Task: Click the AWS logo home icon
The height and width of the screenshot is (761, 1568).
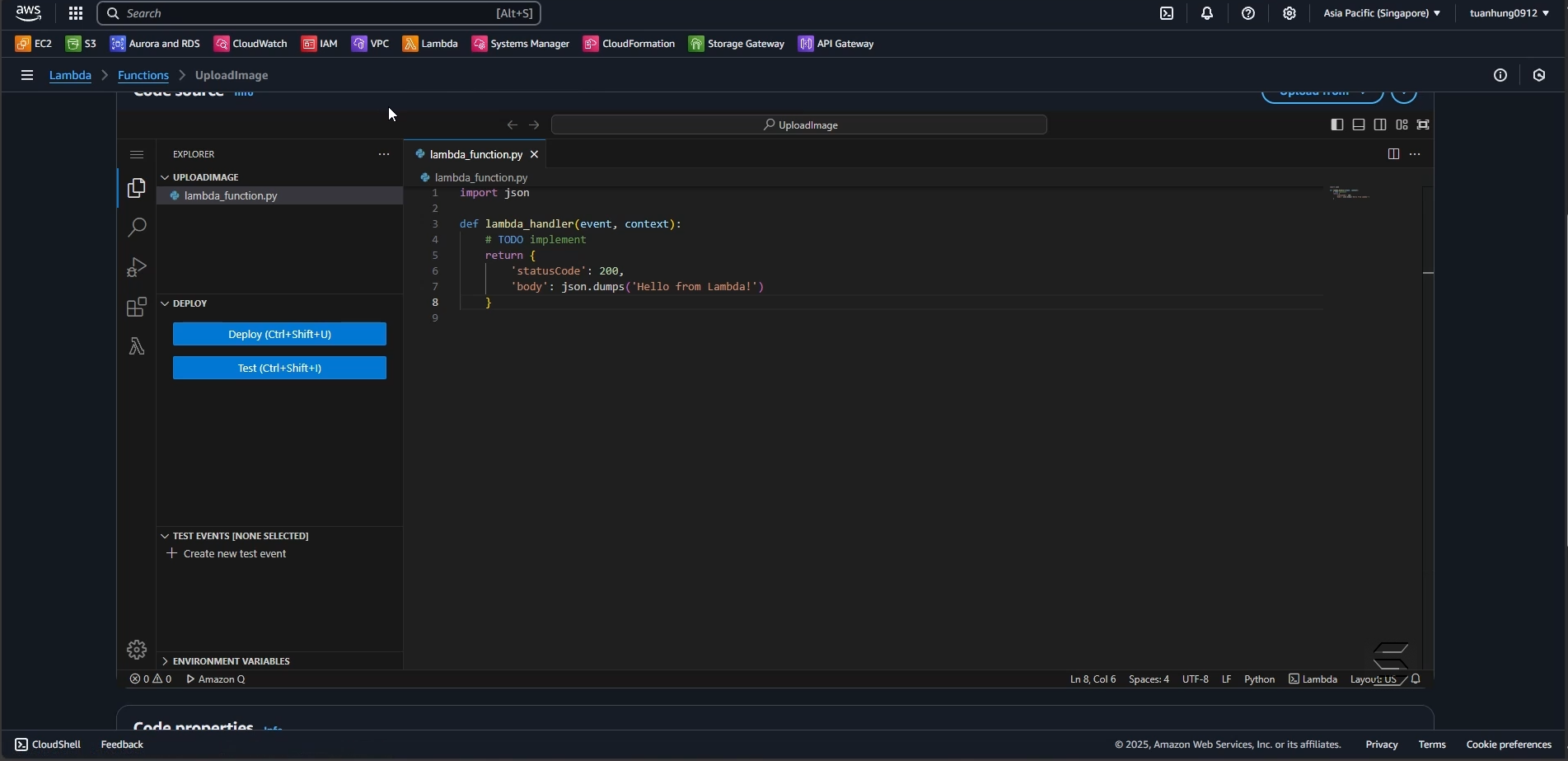Action: coord(29,13)
